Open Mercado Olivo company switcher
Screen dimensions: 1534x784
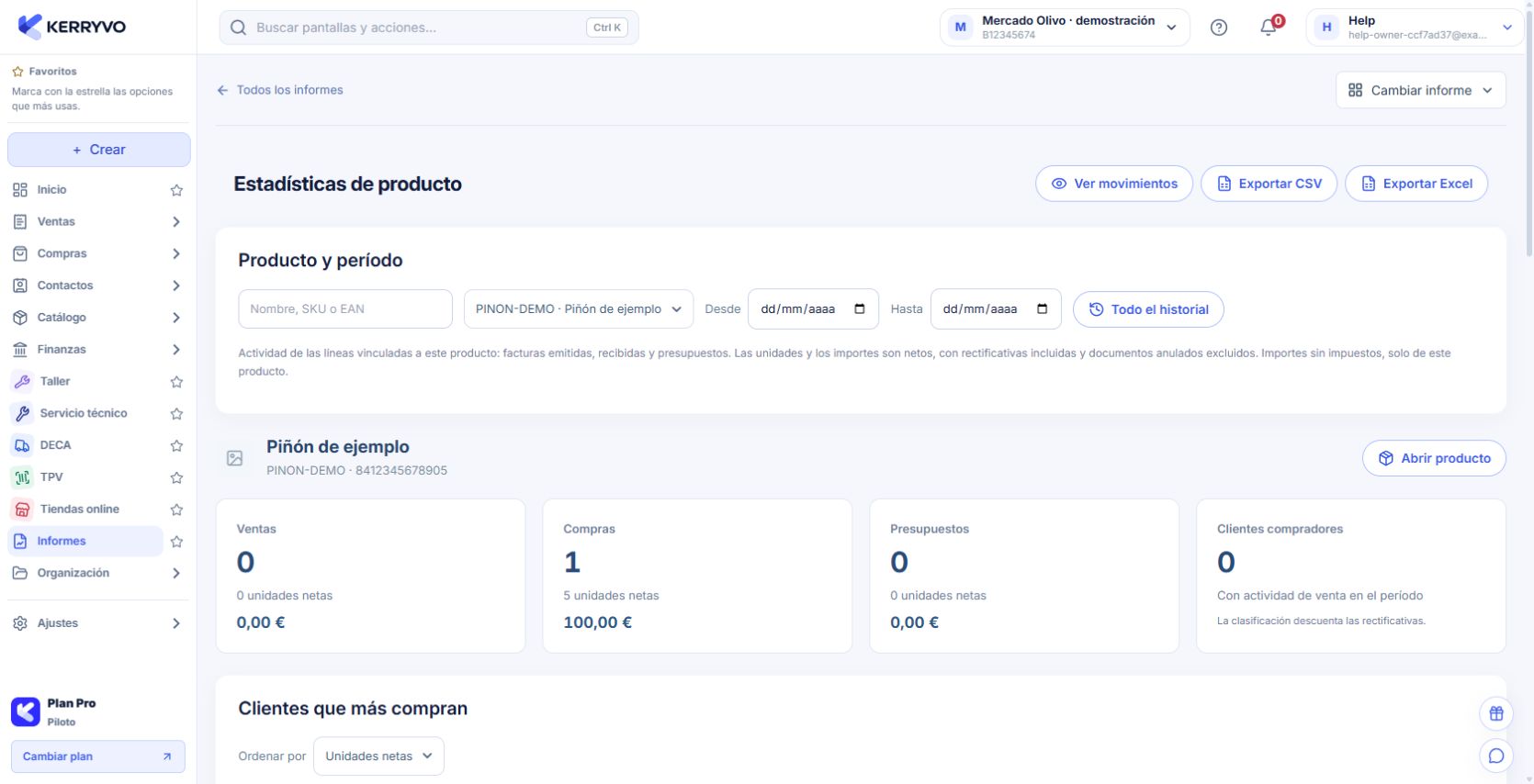click(x=1065, y=28)
